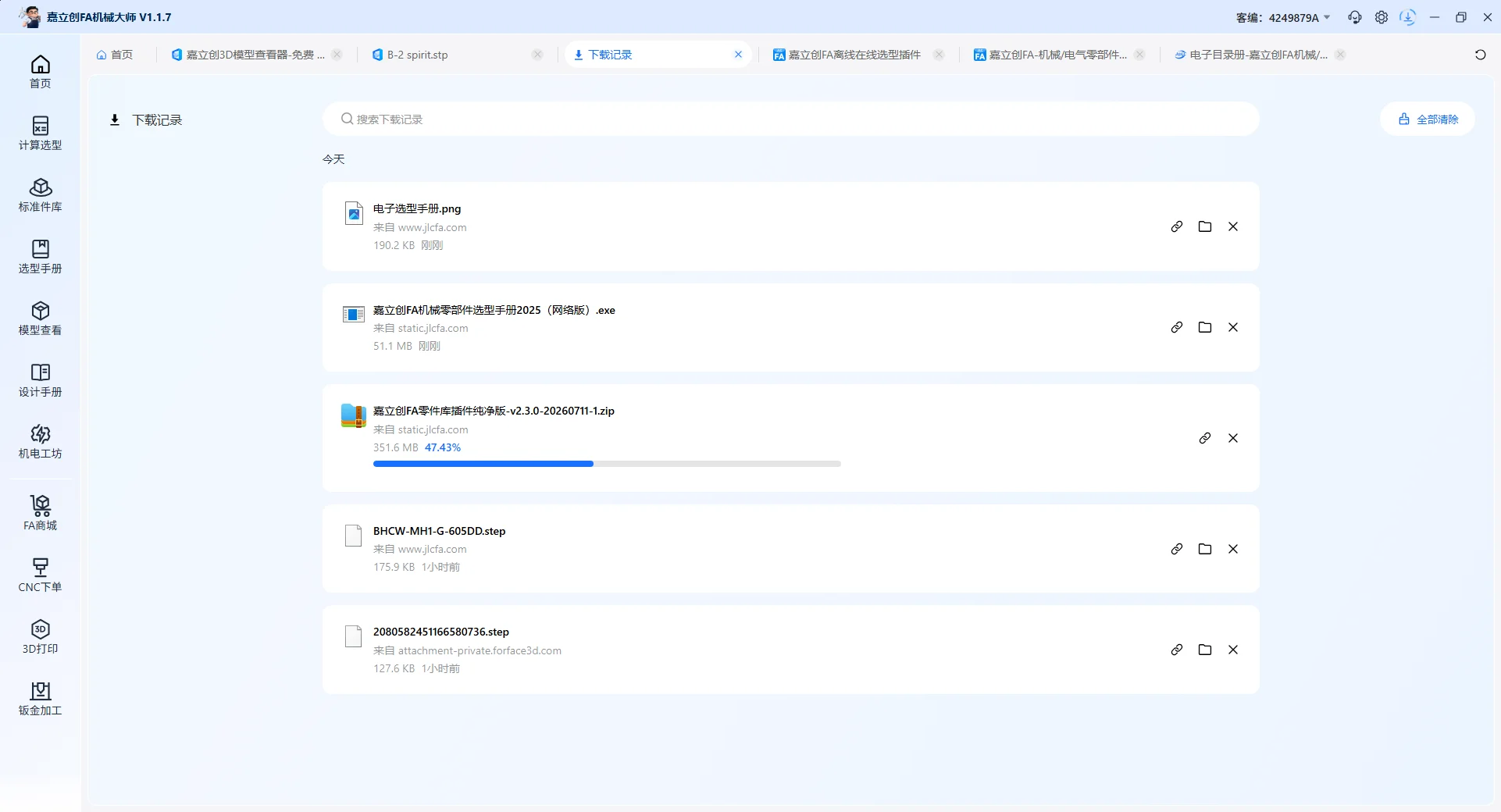Click the 47.43% progress percentage
This screenshot has width=1501, height=812.
[443, 447]
